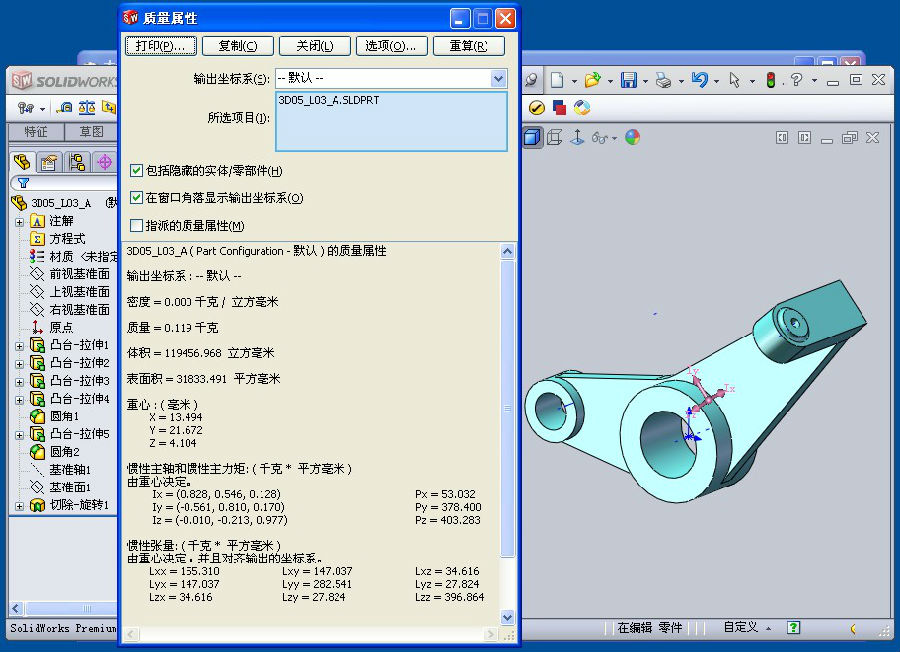Click the Save floppy disk icon

pos(629,80)
